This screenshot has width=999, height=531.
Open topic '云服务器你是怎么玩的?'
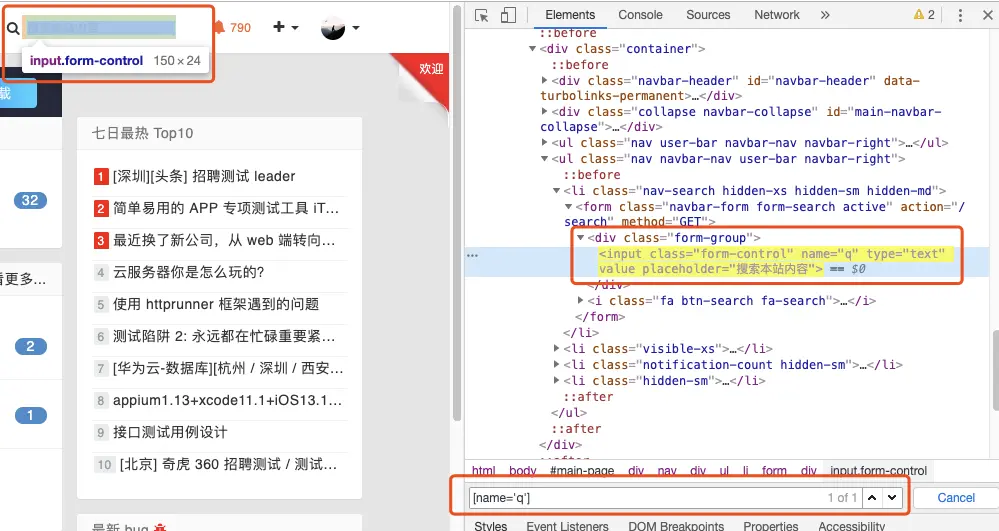pyautogui.click(x=189, y=272)
